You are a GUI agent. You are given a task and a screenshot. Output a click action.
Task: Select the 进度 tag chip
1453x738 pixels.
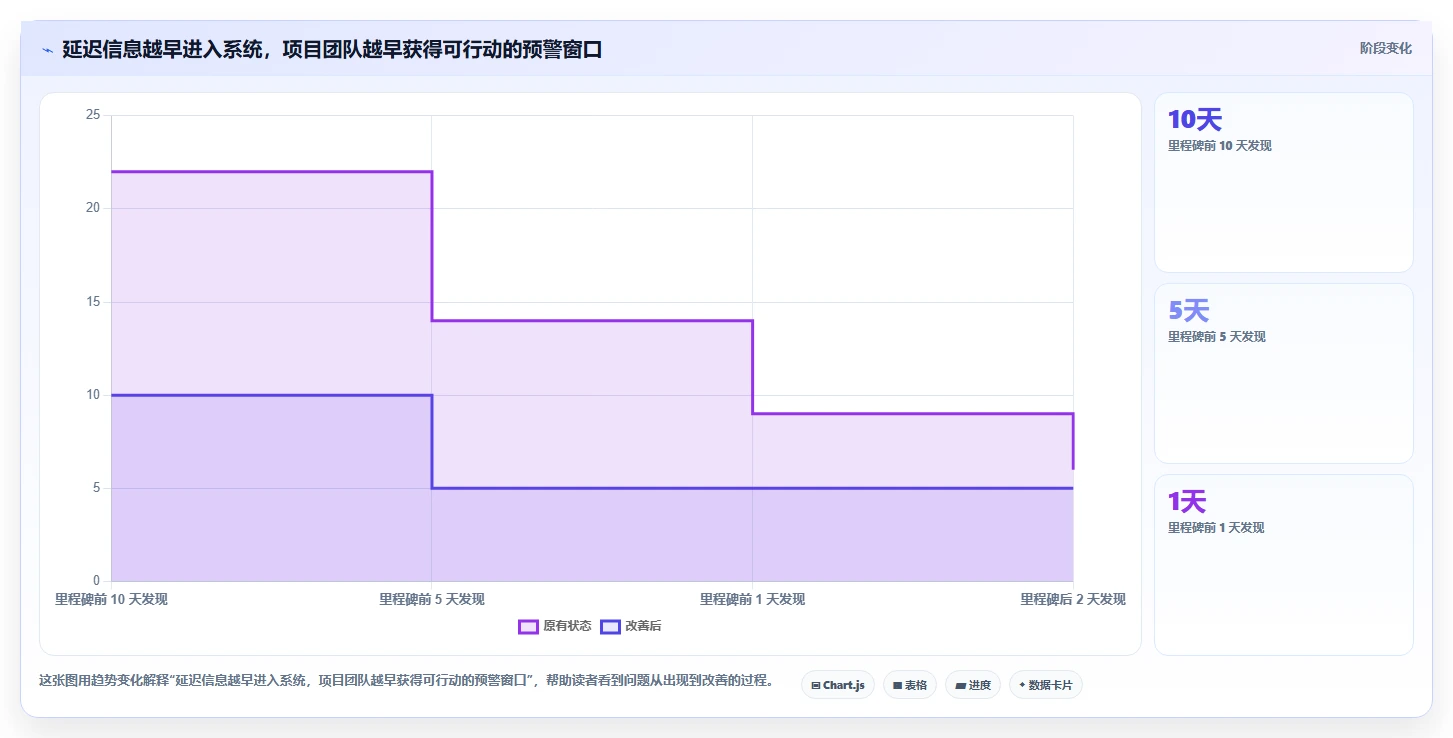(x=972, y=685)
